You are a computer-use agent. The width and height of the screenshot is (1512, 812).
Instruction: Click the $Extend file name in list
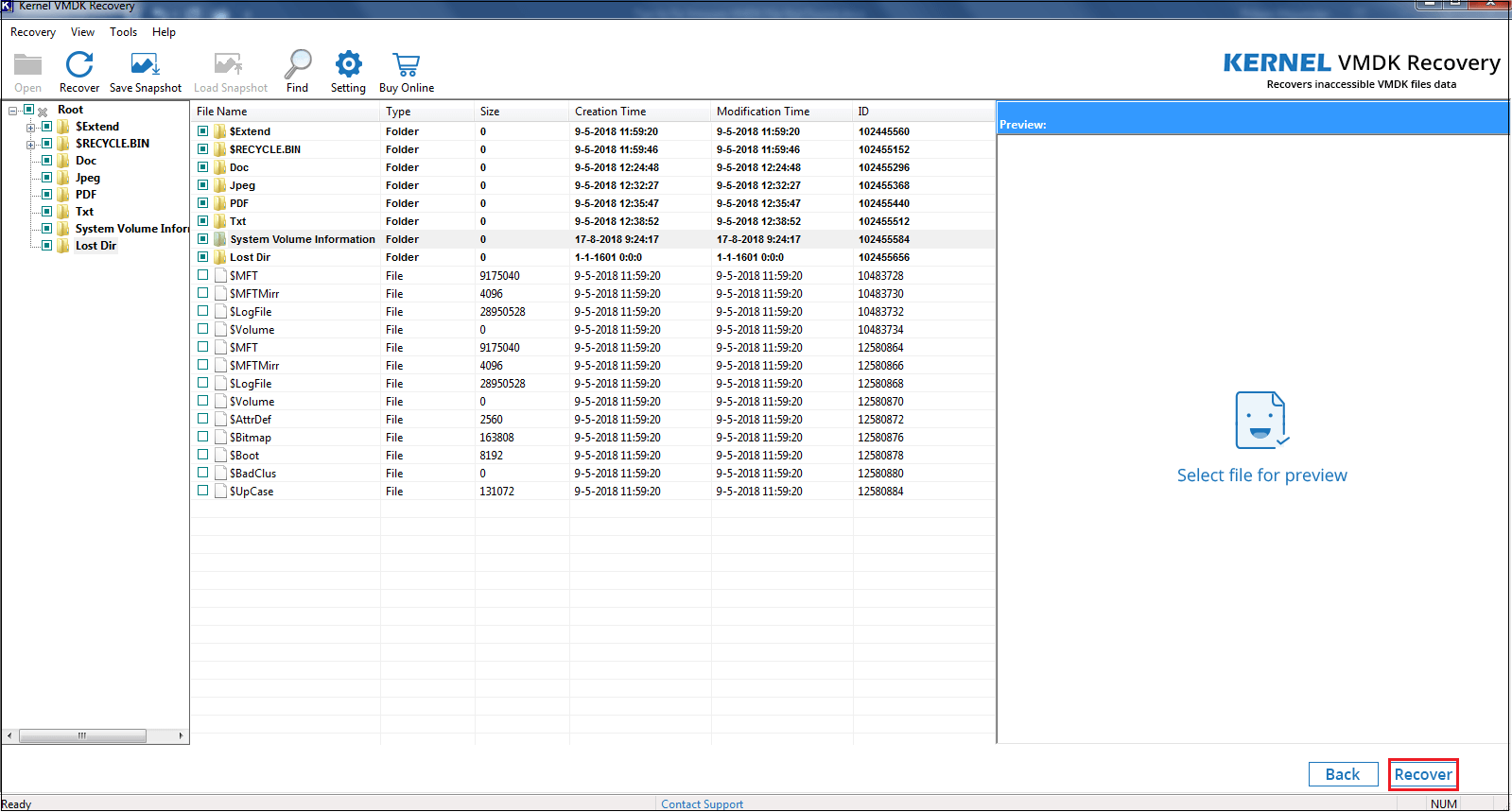click(x=250, y=131)
